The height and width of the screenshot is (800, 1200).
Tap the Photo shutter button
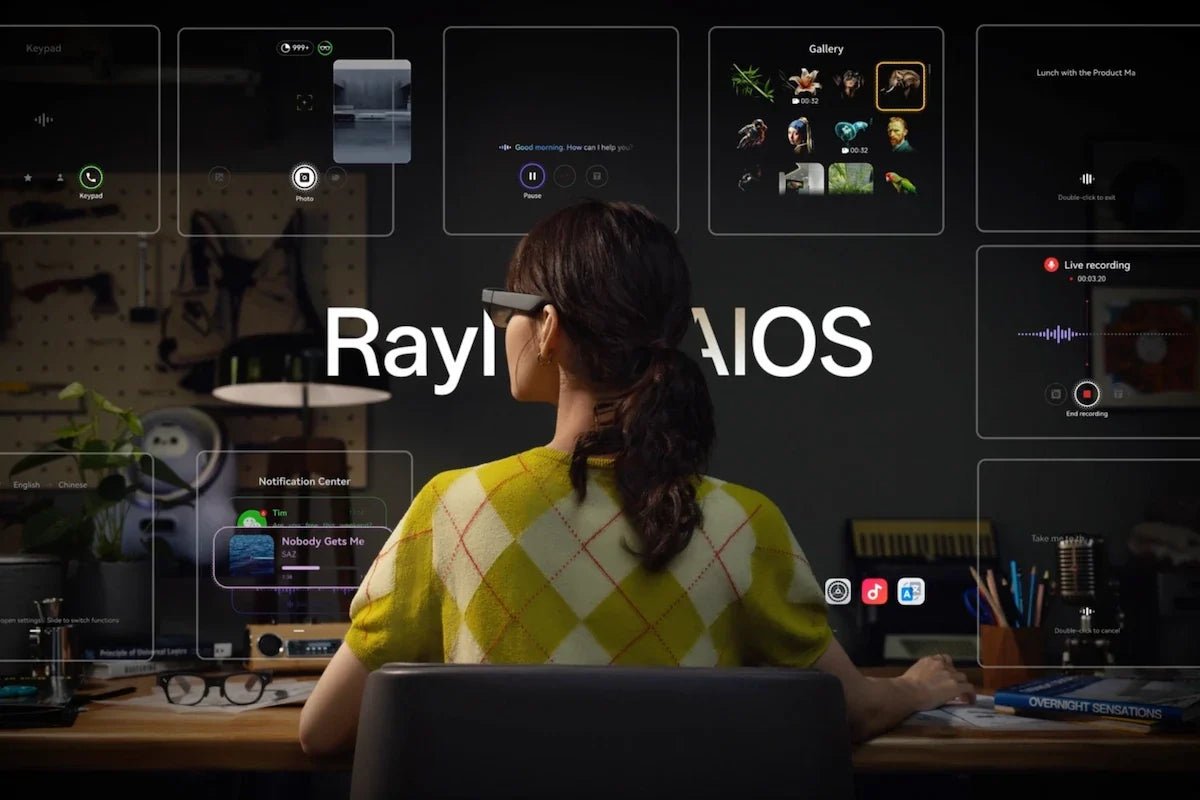click(304, 178)
